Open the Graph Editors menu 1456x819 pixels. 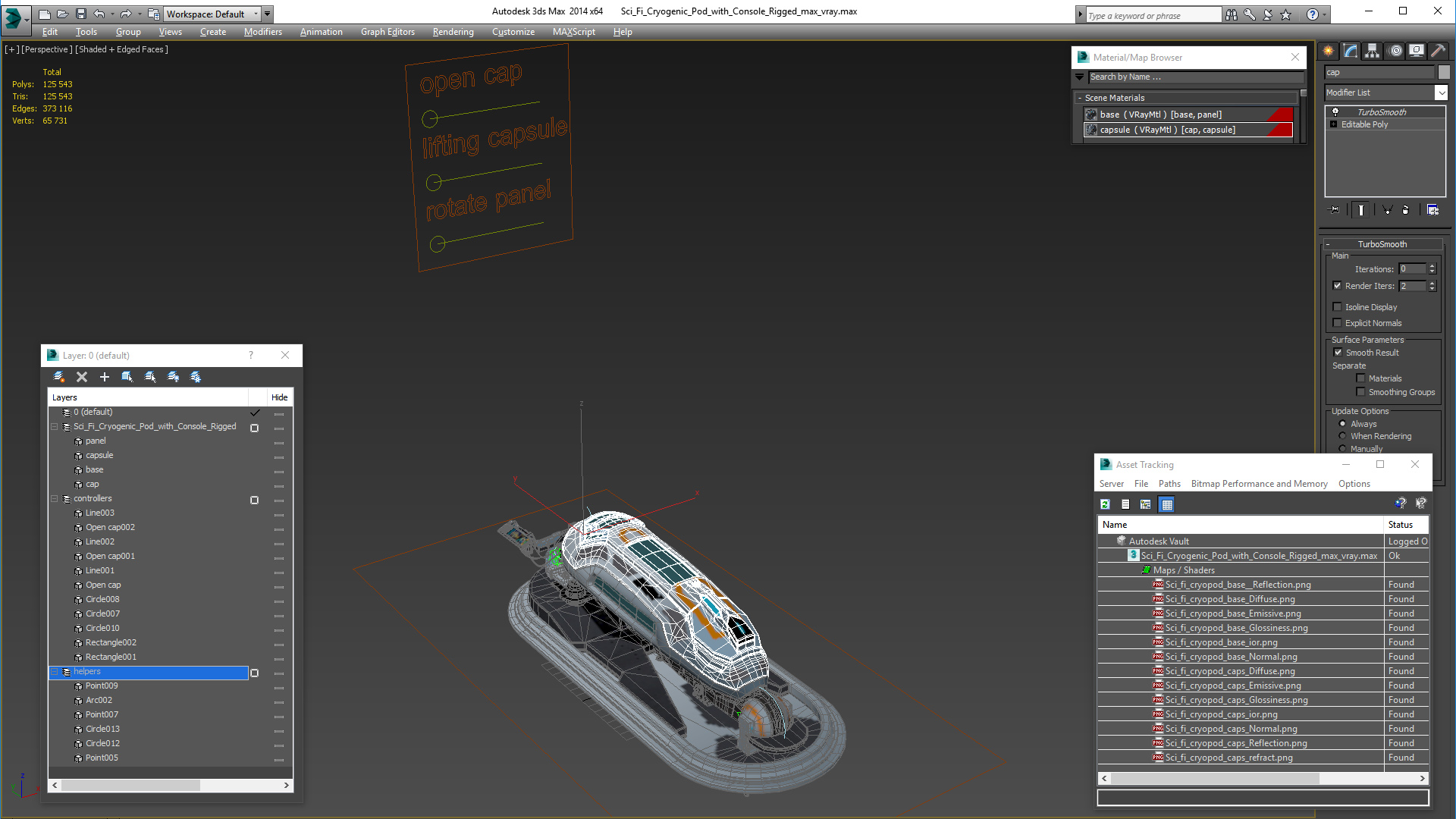click(x=388, y=32)
